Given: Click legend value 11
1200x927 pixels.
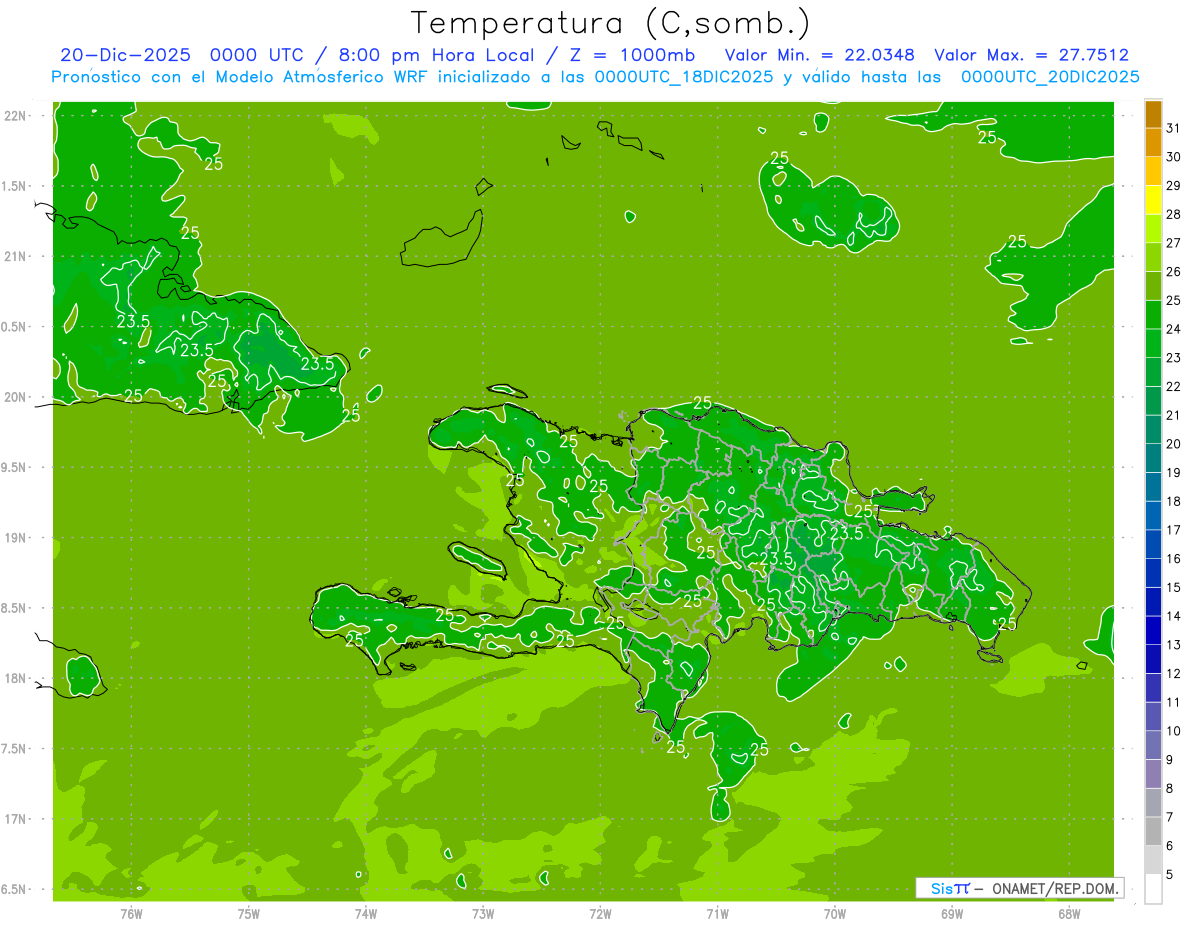Looking at the screenshot, I should (1173, 702).
